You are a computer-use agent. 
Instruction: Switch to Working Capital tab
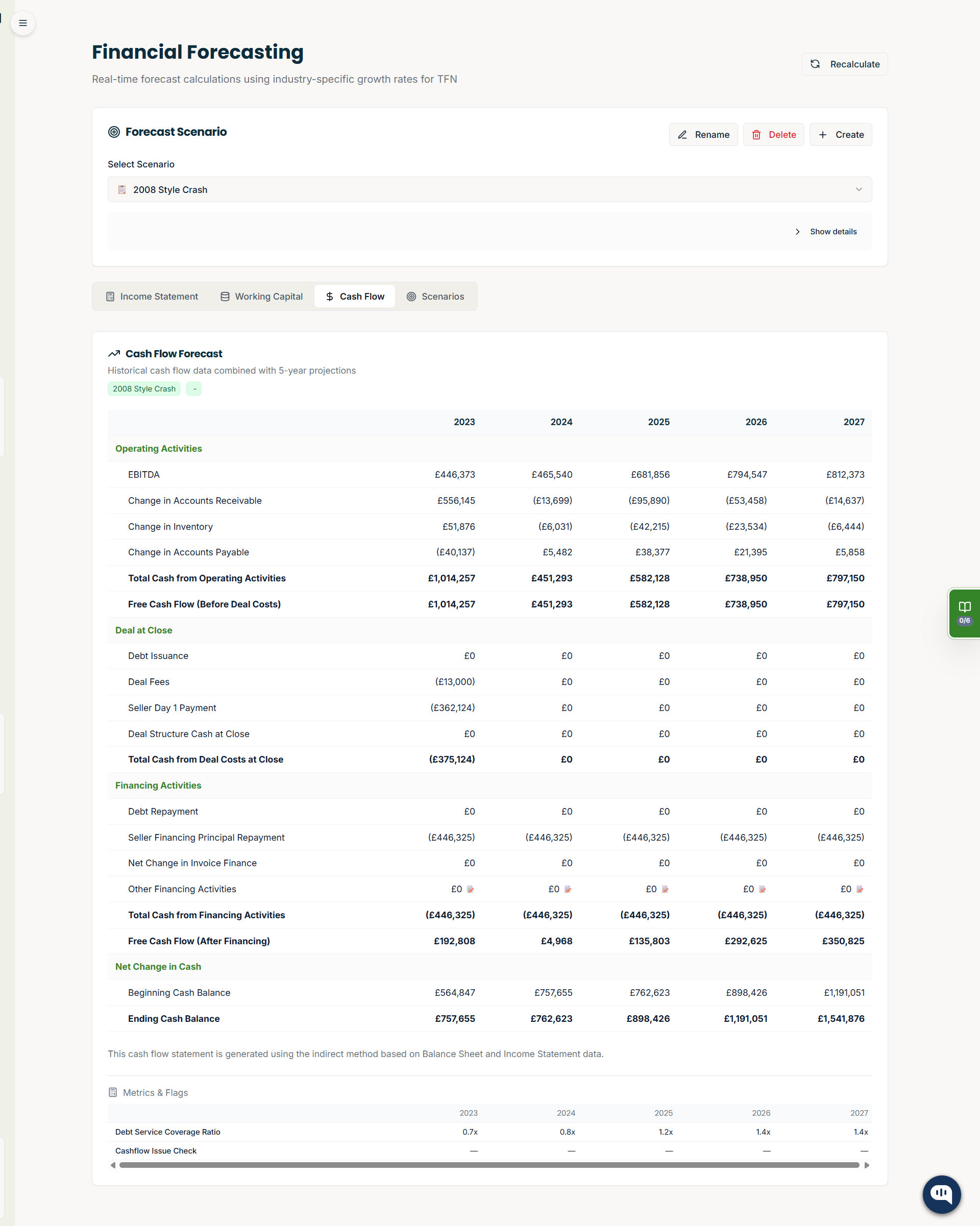[262, 297]
